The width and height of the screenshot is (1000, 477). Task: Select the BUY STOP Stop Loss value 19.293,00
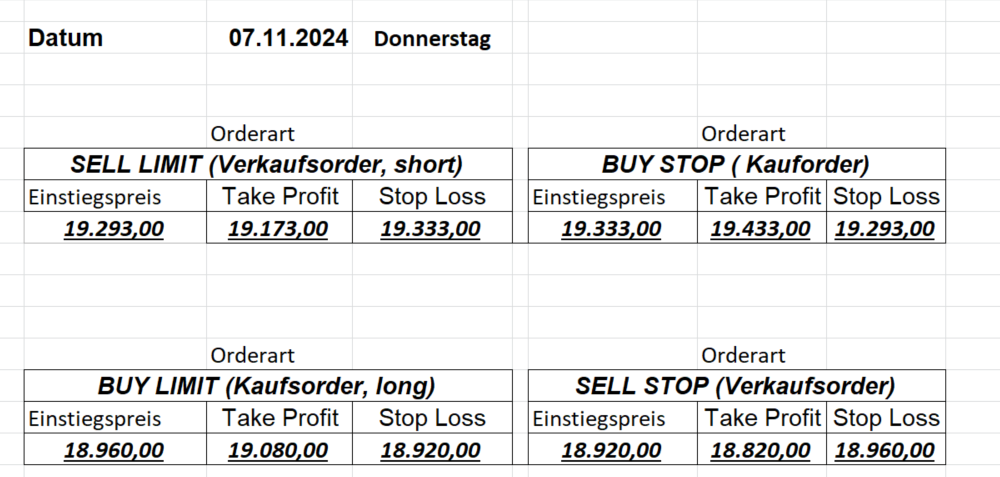pos(885,229)
